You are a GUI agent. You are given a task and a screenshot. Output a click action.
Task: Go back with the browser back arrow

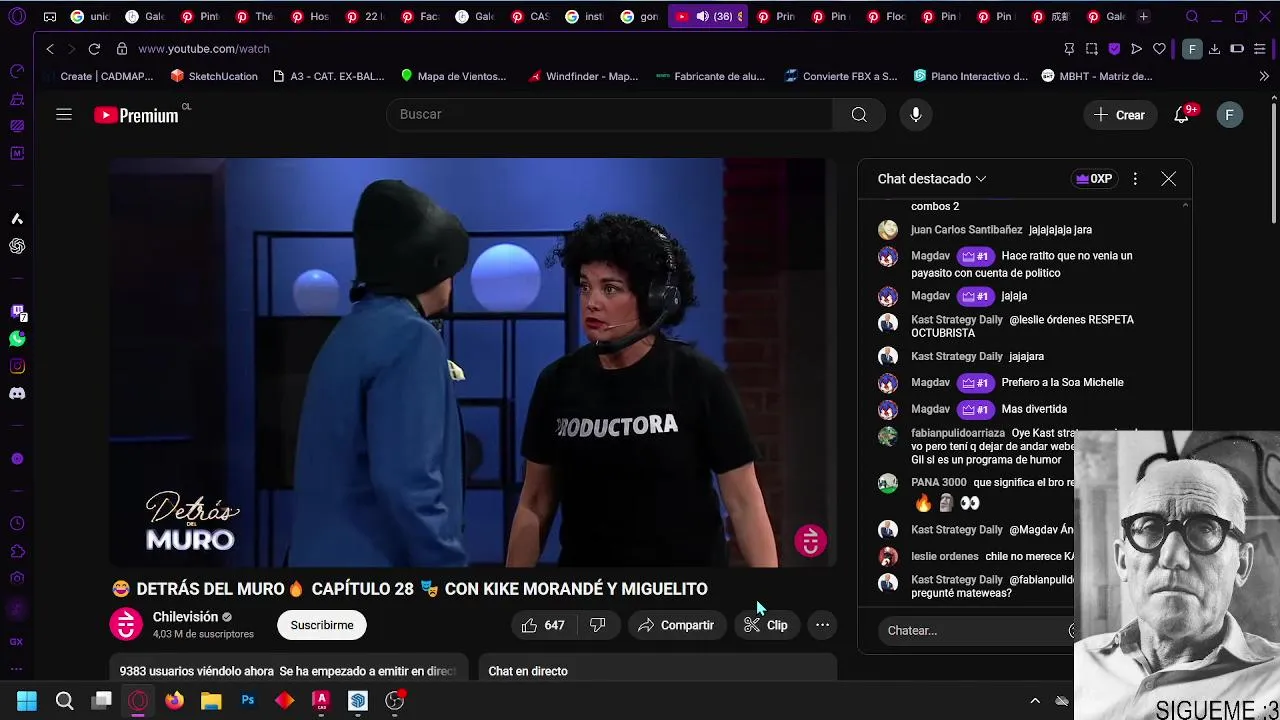click(x=50, y=48)
